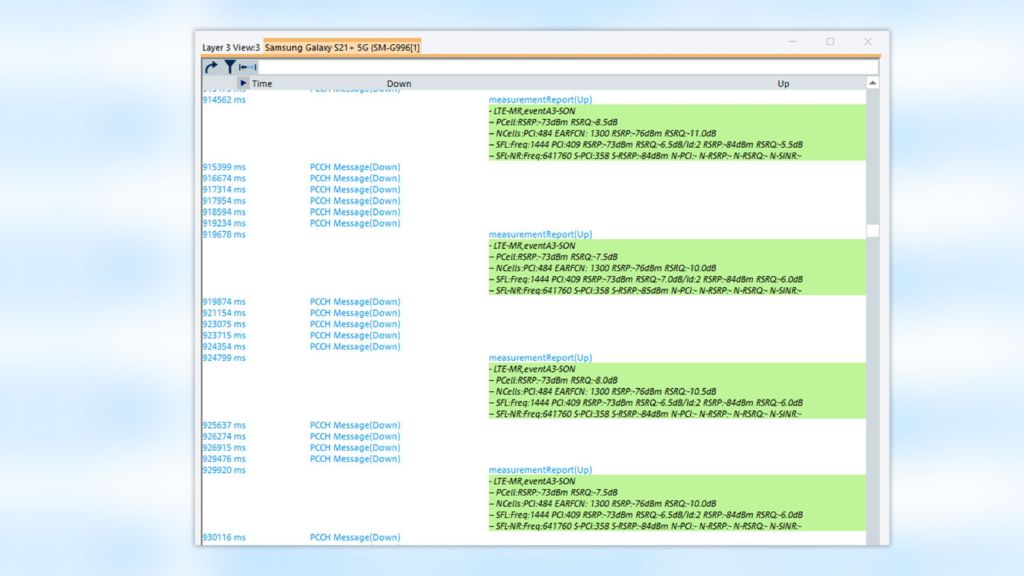Click the NCells PCI:484 EARFCN detail row
The width and height of the screenshot is (1024, 576).
(x=601, y=133)
